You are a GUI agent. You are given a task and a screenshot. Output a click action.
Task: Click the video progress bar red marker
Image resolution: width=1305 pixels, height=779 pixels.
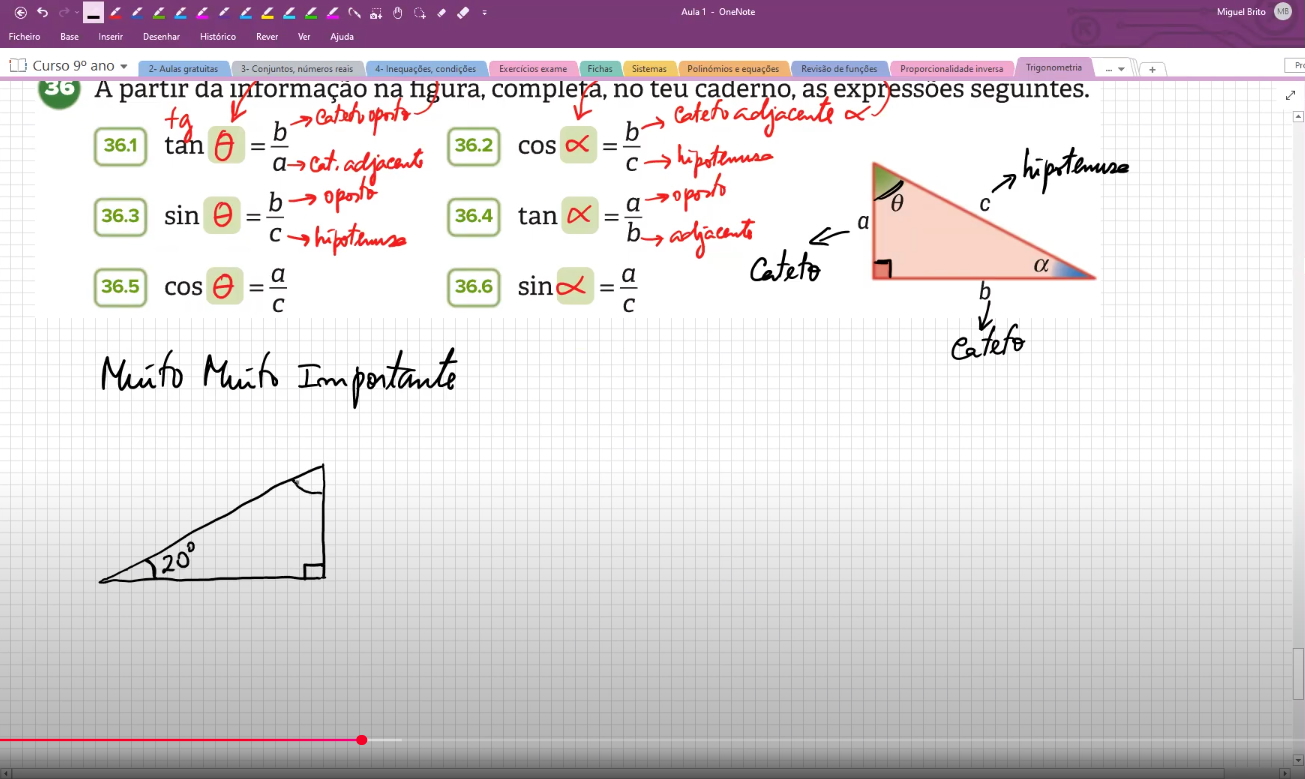362,740
